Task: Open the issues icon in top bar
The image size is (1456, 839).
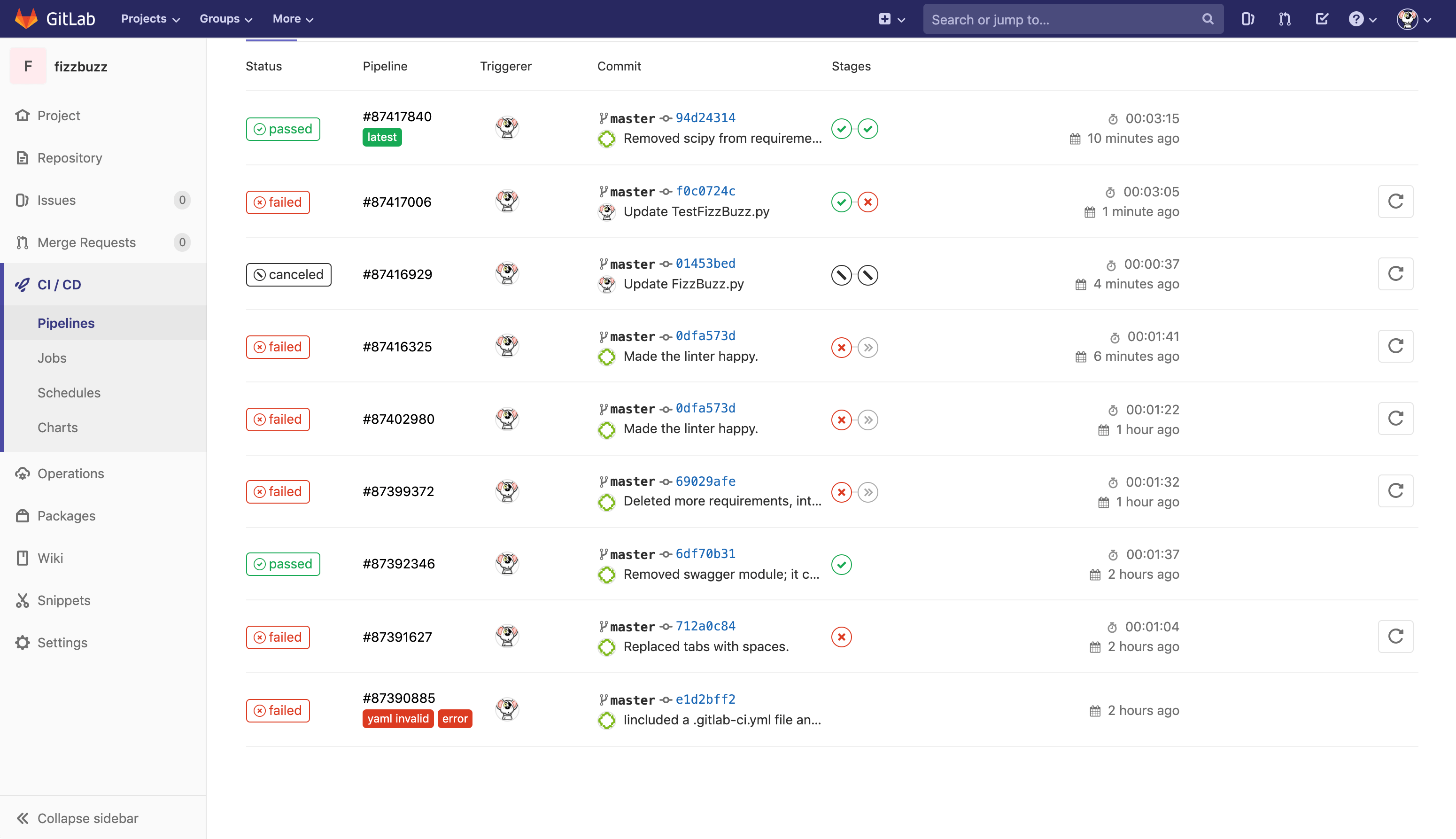Action: click(1248, 18)
